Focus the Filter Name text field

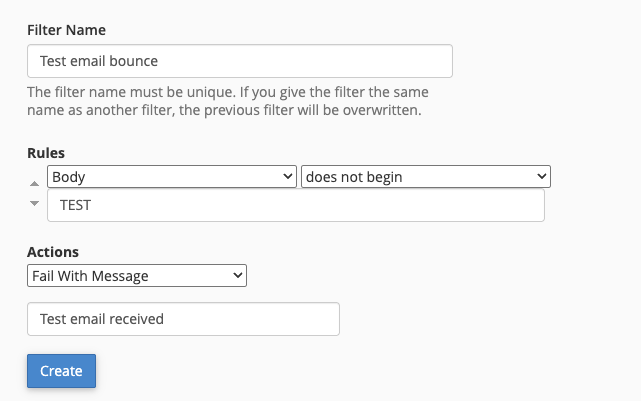click(x=240, y=61)
